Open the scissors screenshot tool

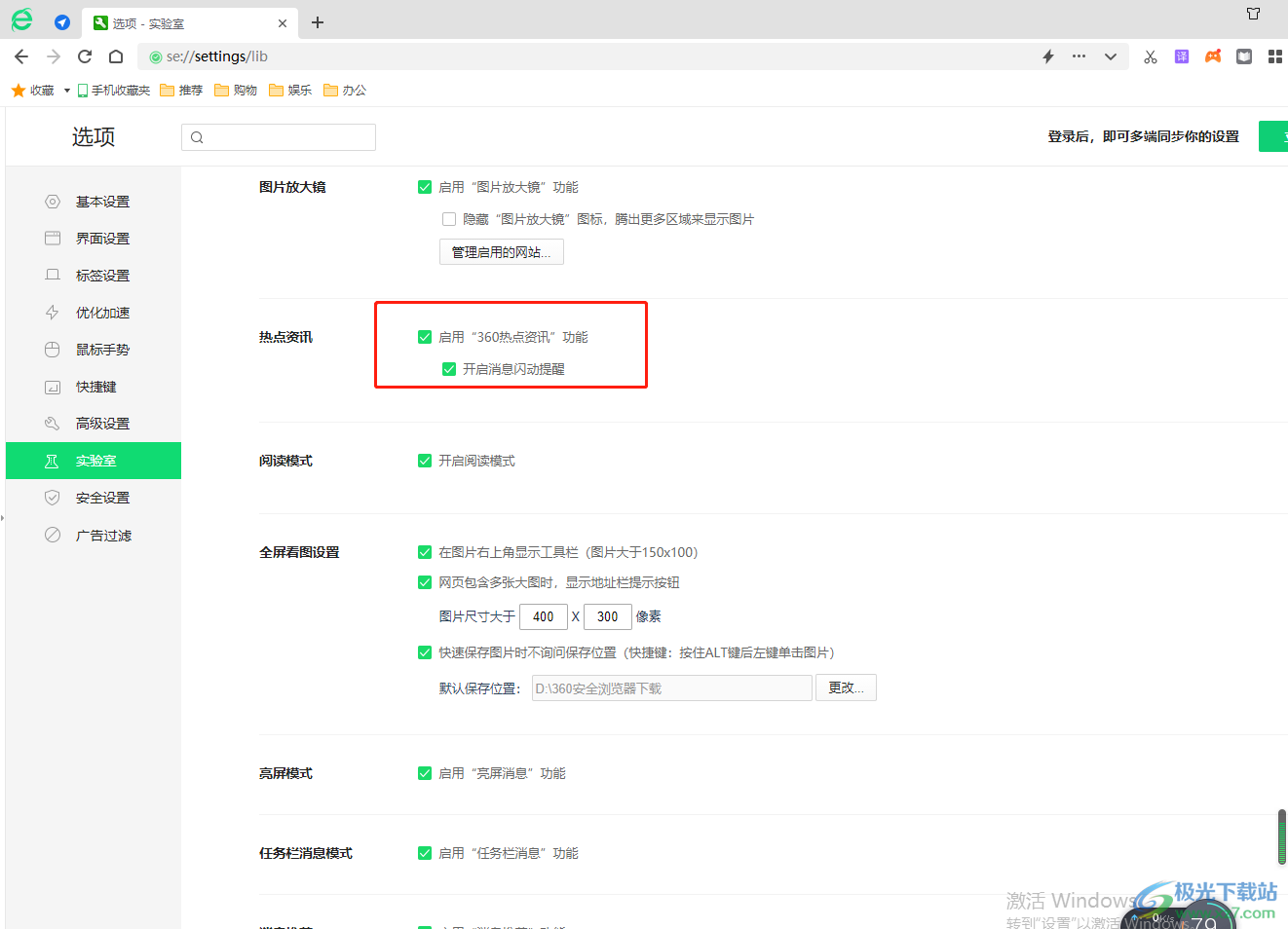click(x=1151, y=56)
